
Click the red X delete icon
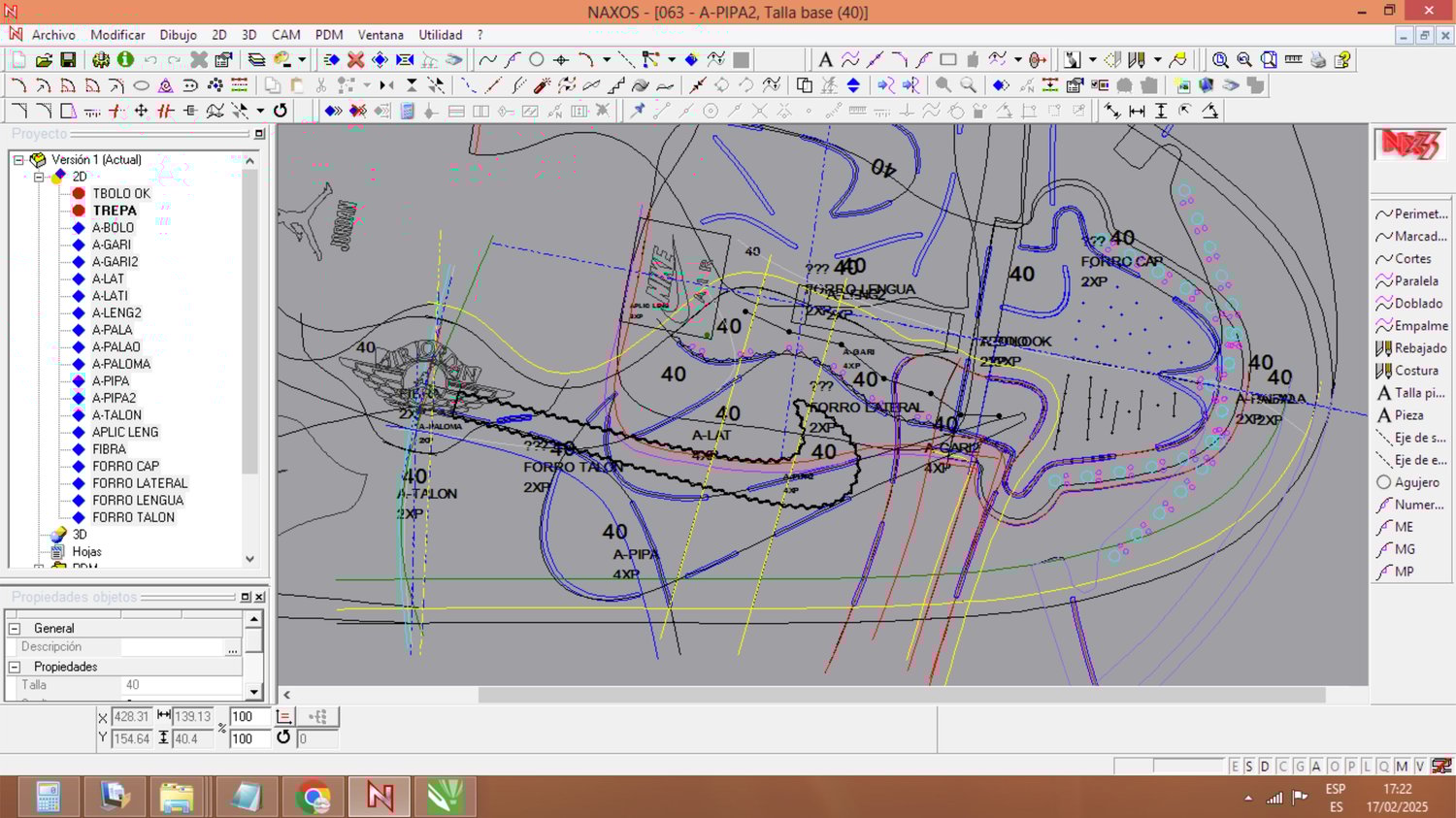pyautogui.click(x=356, y=60)
